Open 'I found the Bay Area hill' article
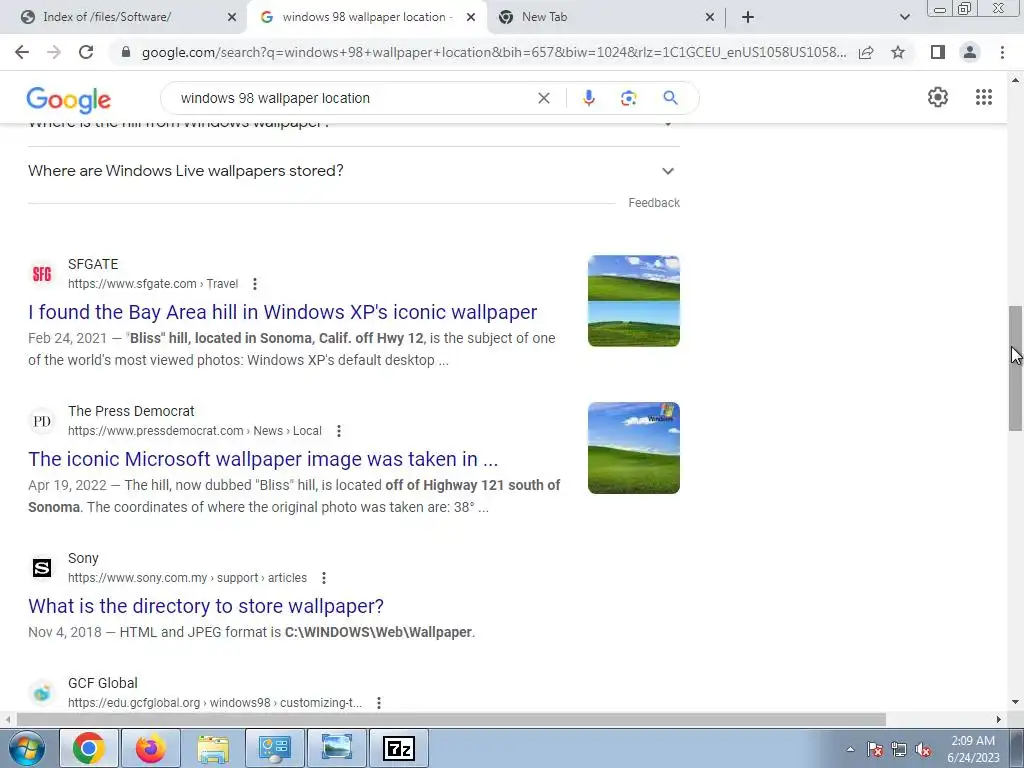The width and height of the screenshot is (1024, 768). pos(282,312)
